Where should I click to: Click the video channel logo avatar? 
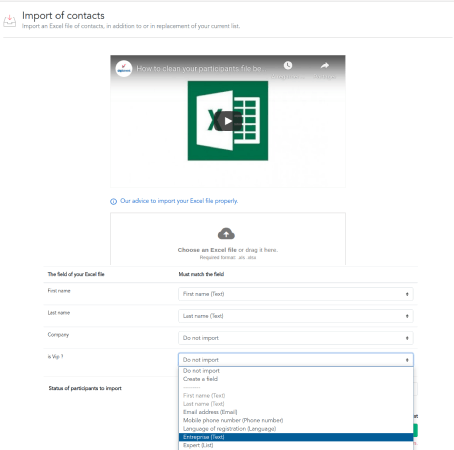click(x=124, y=69)
